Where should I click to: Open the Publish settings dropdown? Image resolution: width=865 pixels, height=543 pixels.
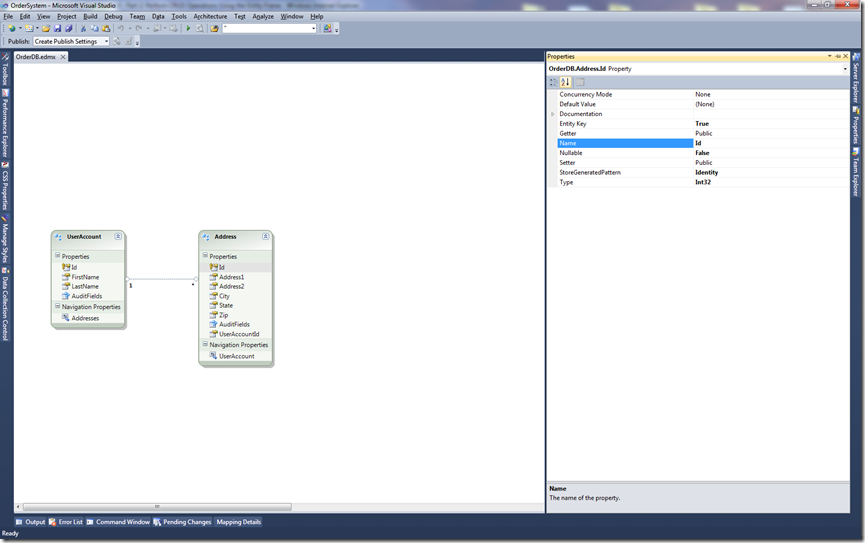point(105,41)
